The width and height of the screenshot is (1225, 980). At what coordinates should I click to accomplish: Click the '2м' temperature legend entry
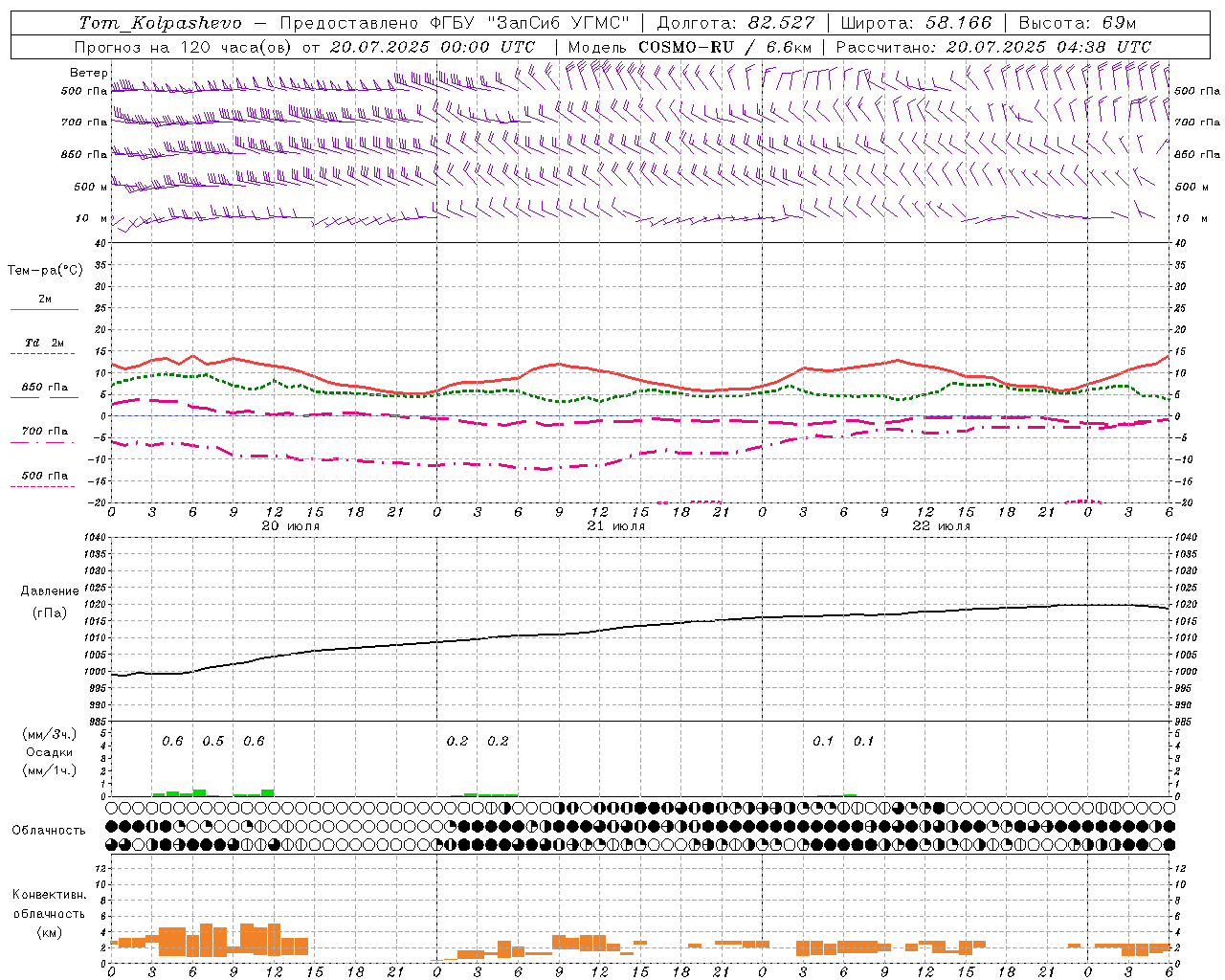coord(45,300)
